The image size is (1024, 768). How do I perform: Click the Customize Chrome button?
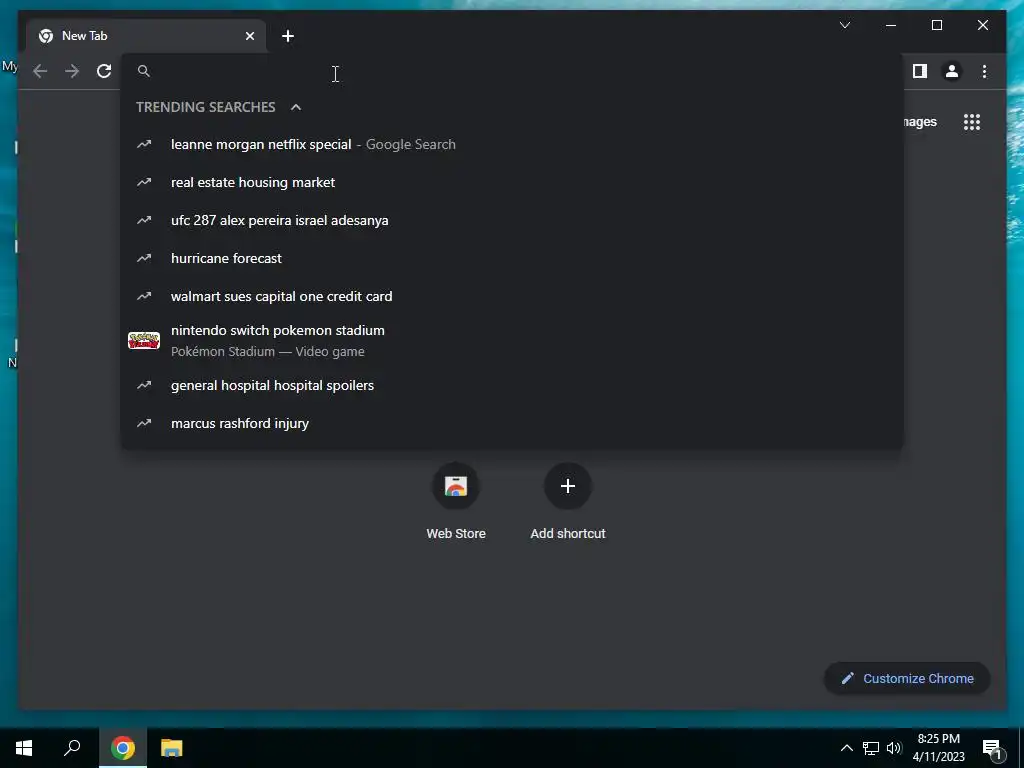907,679
